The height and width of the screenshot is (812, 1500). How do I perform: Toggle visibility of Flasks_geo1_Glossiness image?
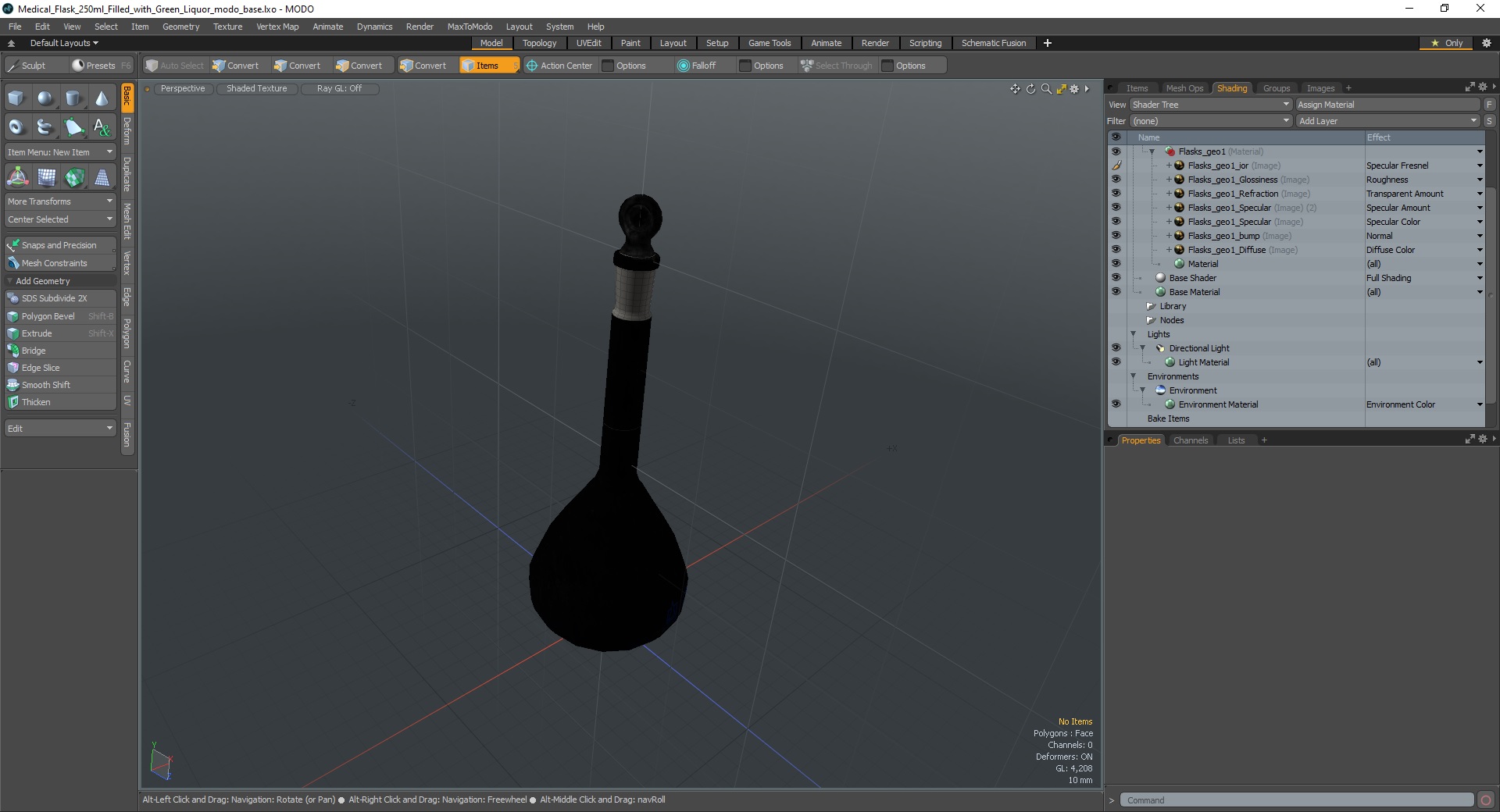click(1116, 180)
